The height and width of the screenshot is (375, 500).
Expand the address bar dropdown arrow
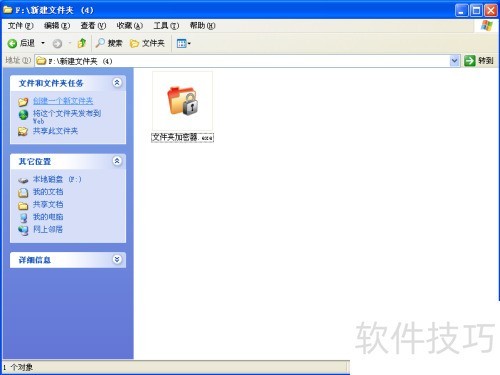tap(454, 61)
